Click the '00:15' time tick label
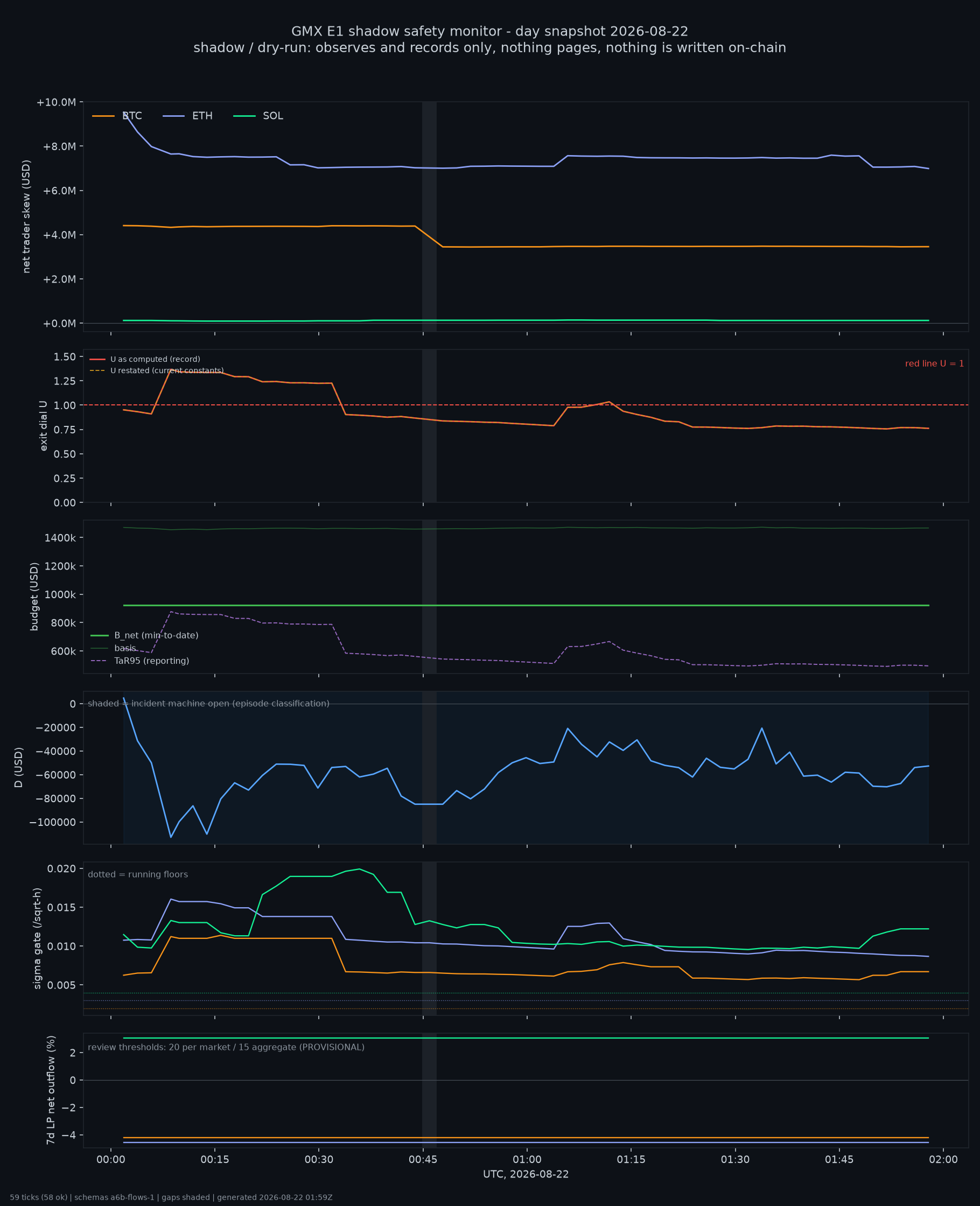The image size is (980, 1206). pos(214,1160)
